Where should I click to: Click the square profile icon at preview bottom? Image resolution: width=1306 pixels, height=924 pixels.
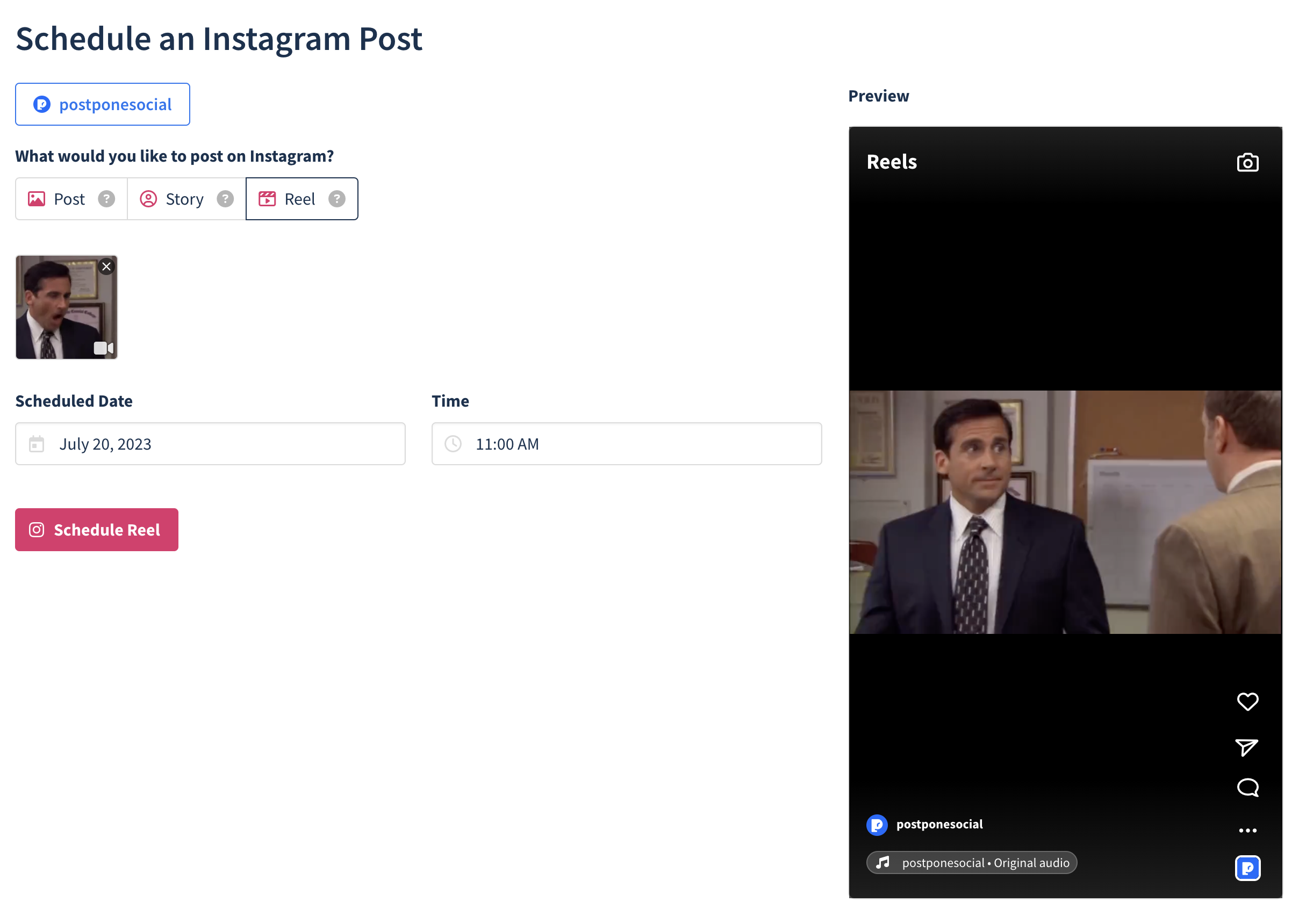point(1247,868)
